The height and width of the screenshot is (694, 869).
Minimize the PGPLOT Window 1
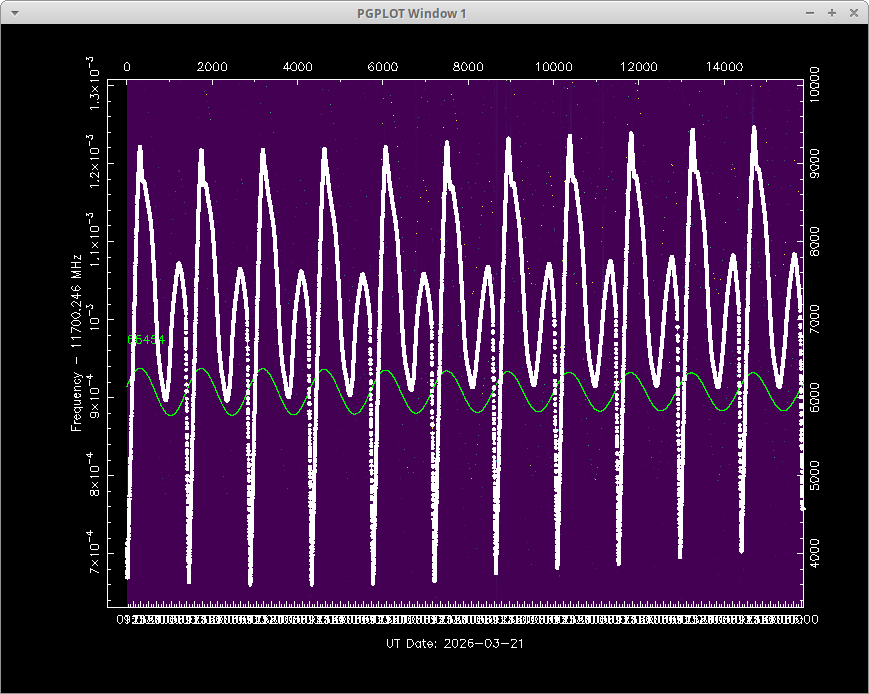point(810,13)
